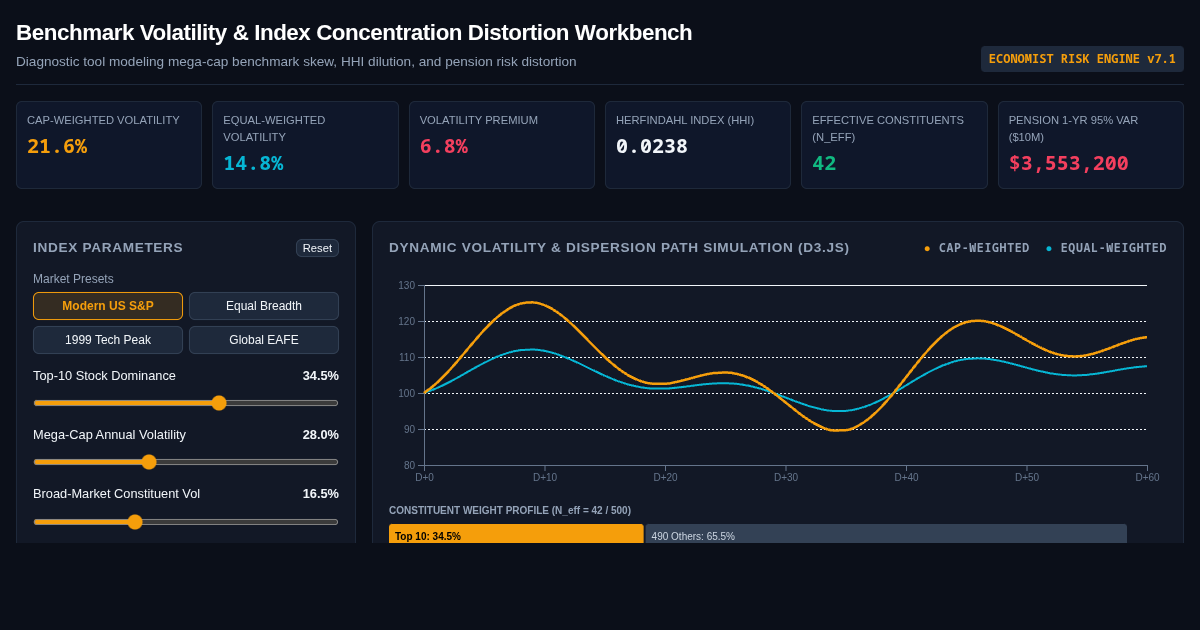Click the Equal-Weighted Volatility 14.8% value

coord(253,163)
